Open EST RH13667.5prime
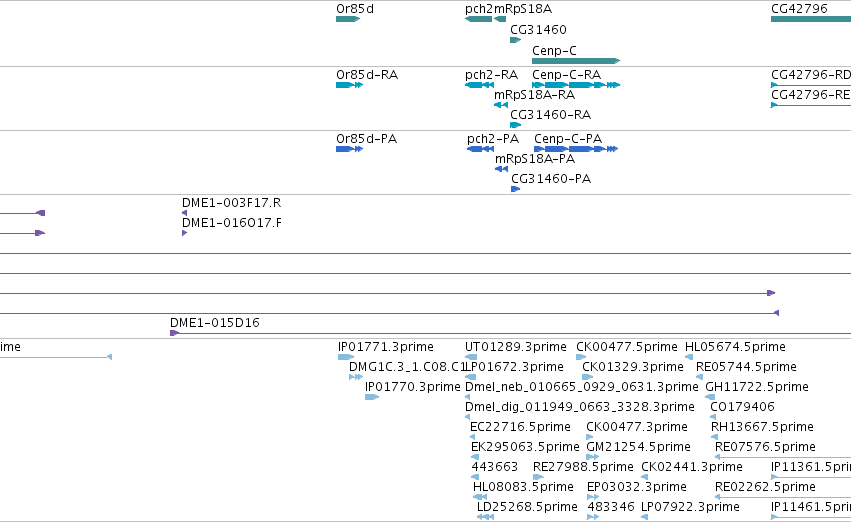 click(x=714, y=437)
